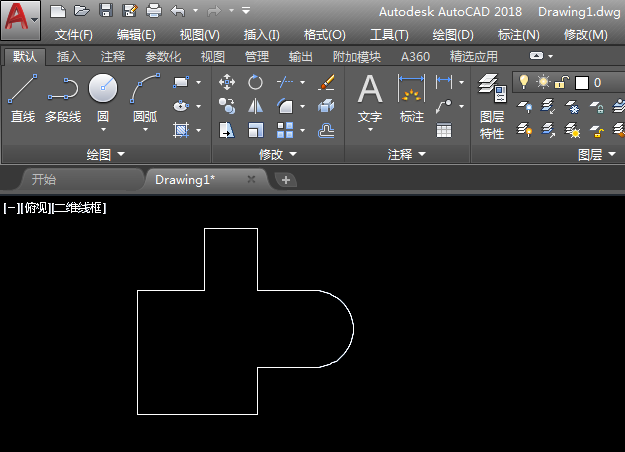The height and width of the screenshot is (452, 625).
Task: Select the Polyline (多段线) tool
Action: 63,98
